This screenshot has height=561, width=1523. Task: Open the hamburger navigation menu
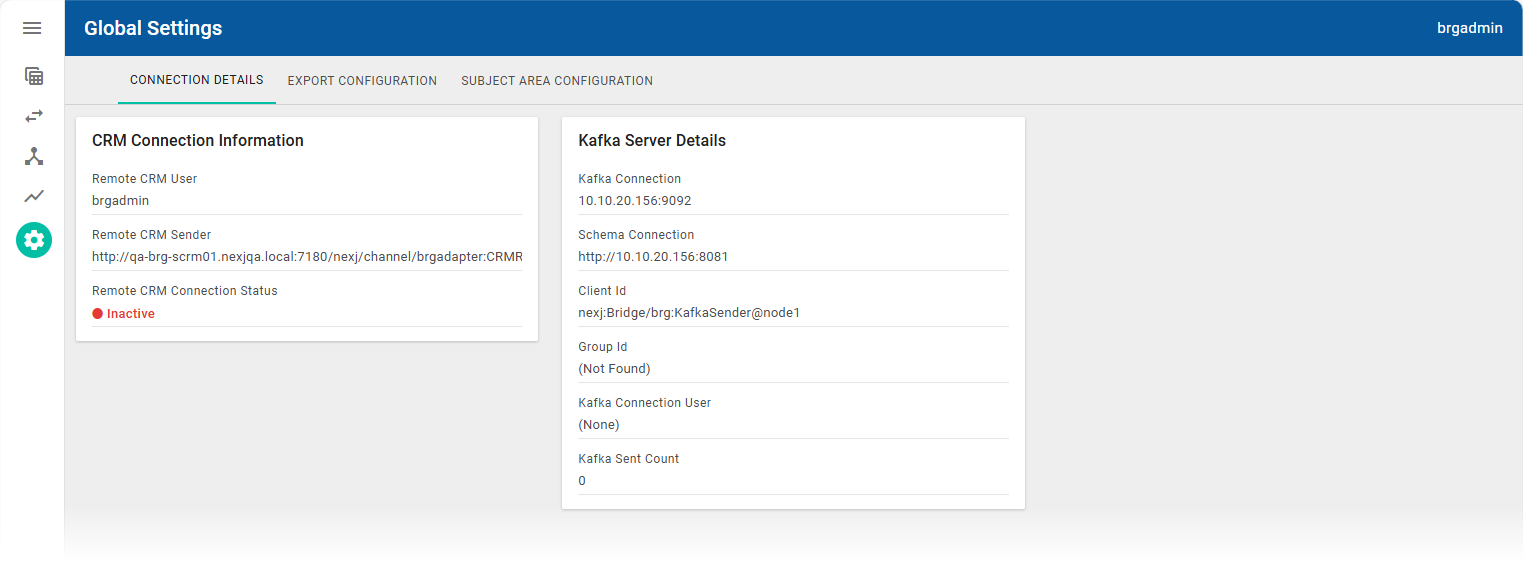click(32, 28)
